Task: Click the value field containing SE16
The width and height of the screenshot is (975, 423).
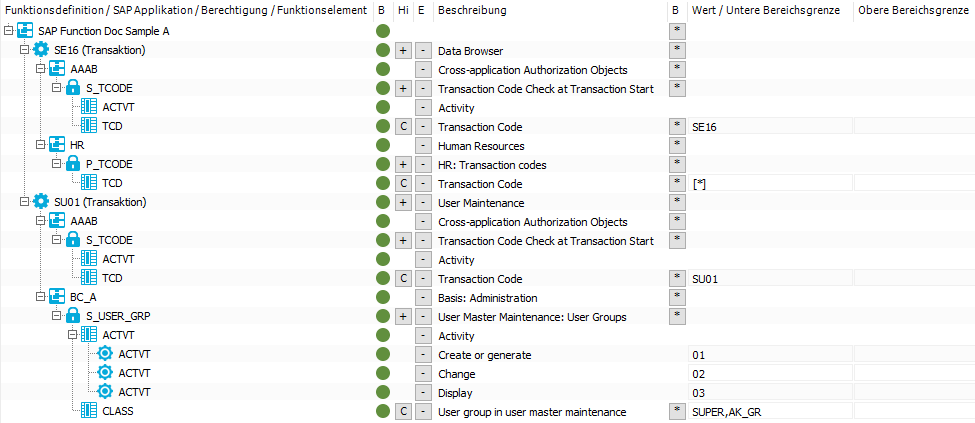Action: click(770, 126)
